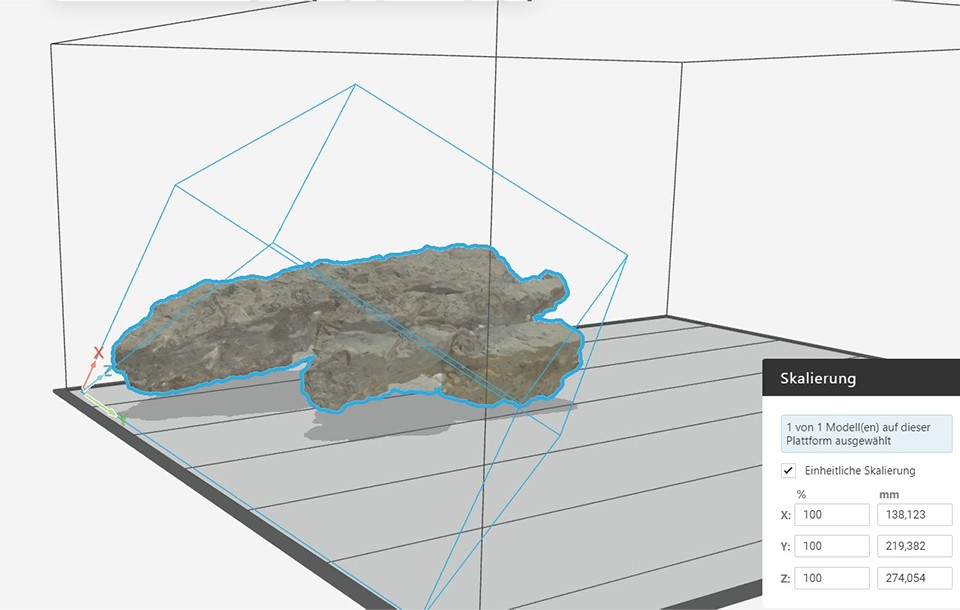Click the Skalierung panel title bar
960x610 pixels.
[860, 379]
